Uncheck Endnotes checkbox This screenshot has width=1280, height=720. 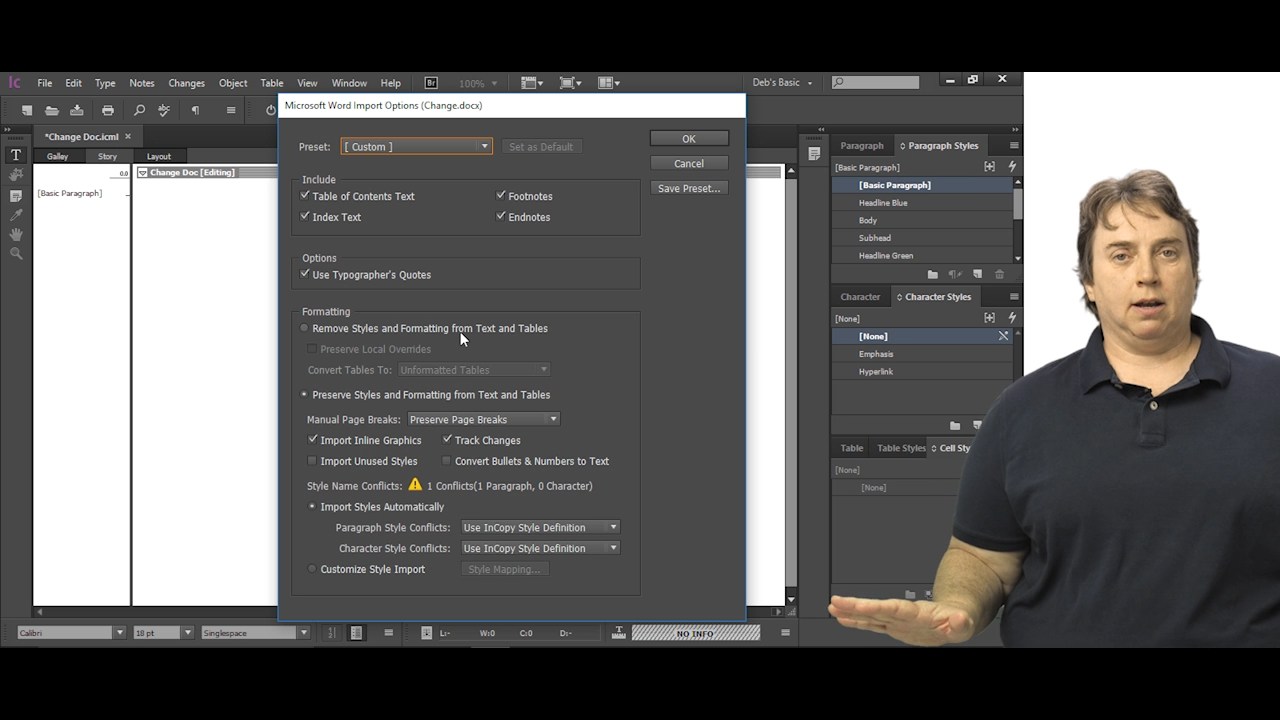click(501, 216)
